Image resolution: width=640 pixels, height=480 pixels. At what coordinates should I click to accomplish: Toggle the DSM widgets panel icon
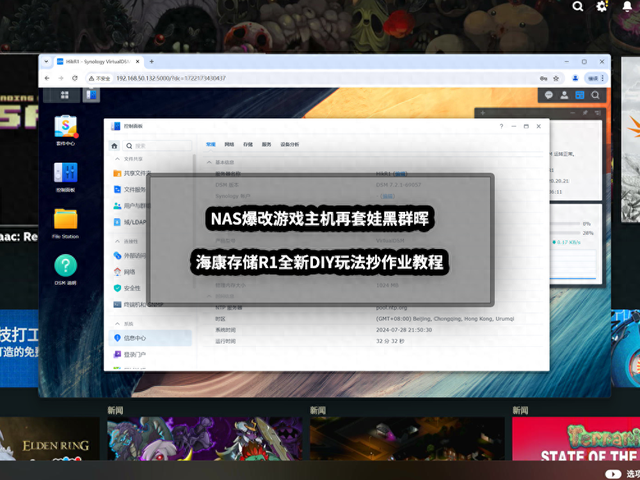[x=580, y=95]
